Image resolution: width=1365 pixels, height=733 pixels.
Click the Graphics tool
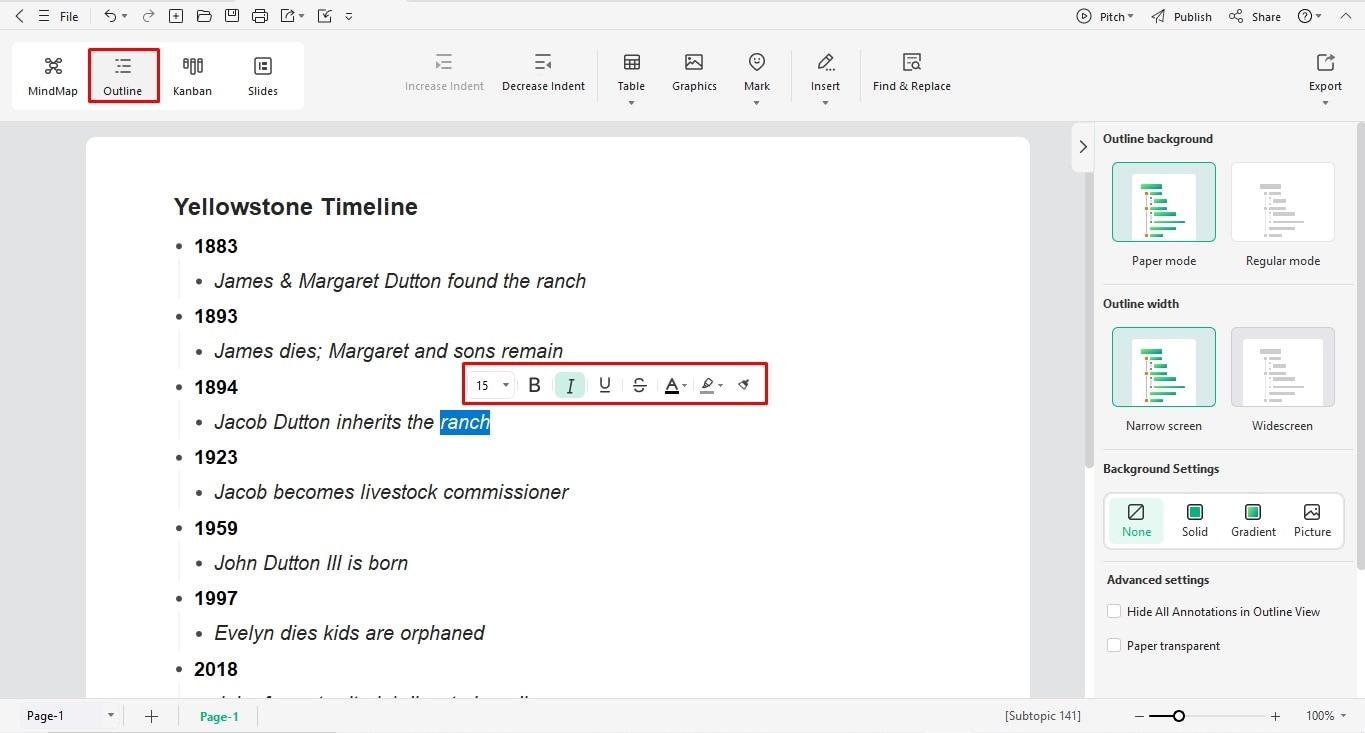(694, 73)
